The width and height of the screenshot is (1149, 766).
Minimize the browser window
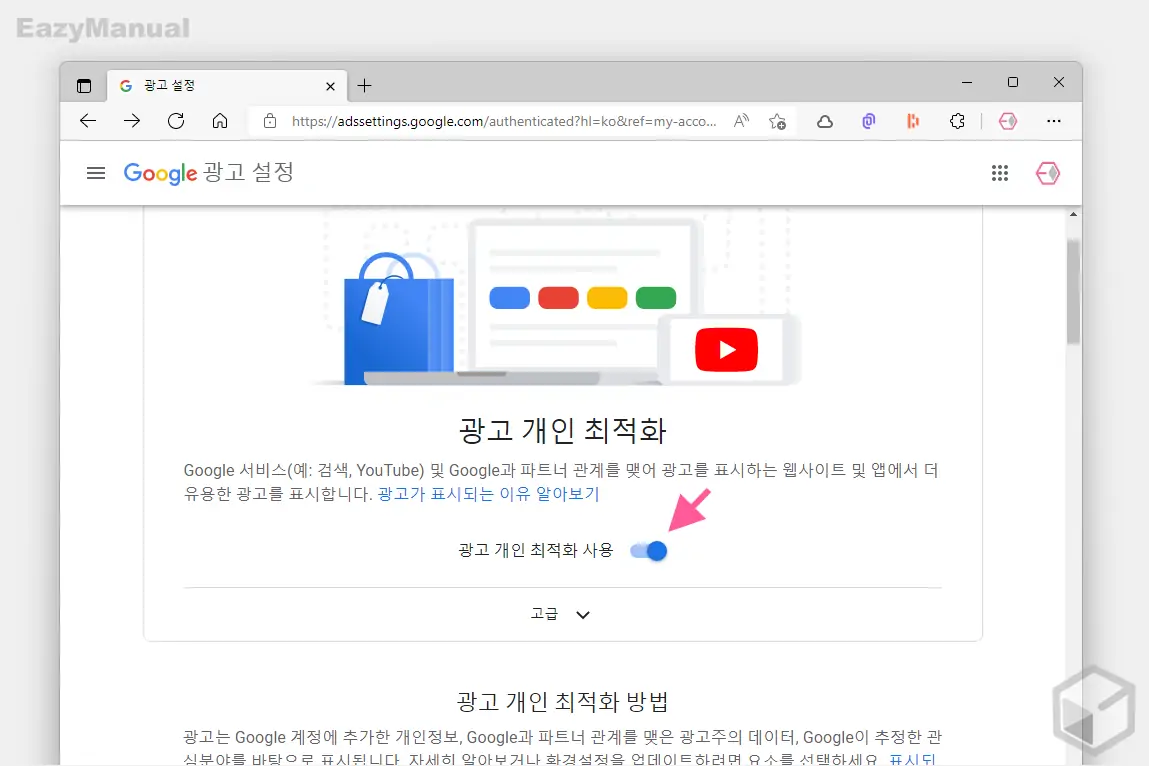coord(967,83)
